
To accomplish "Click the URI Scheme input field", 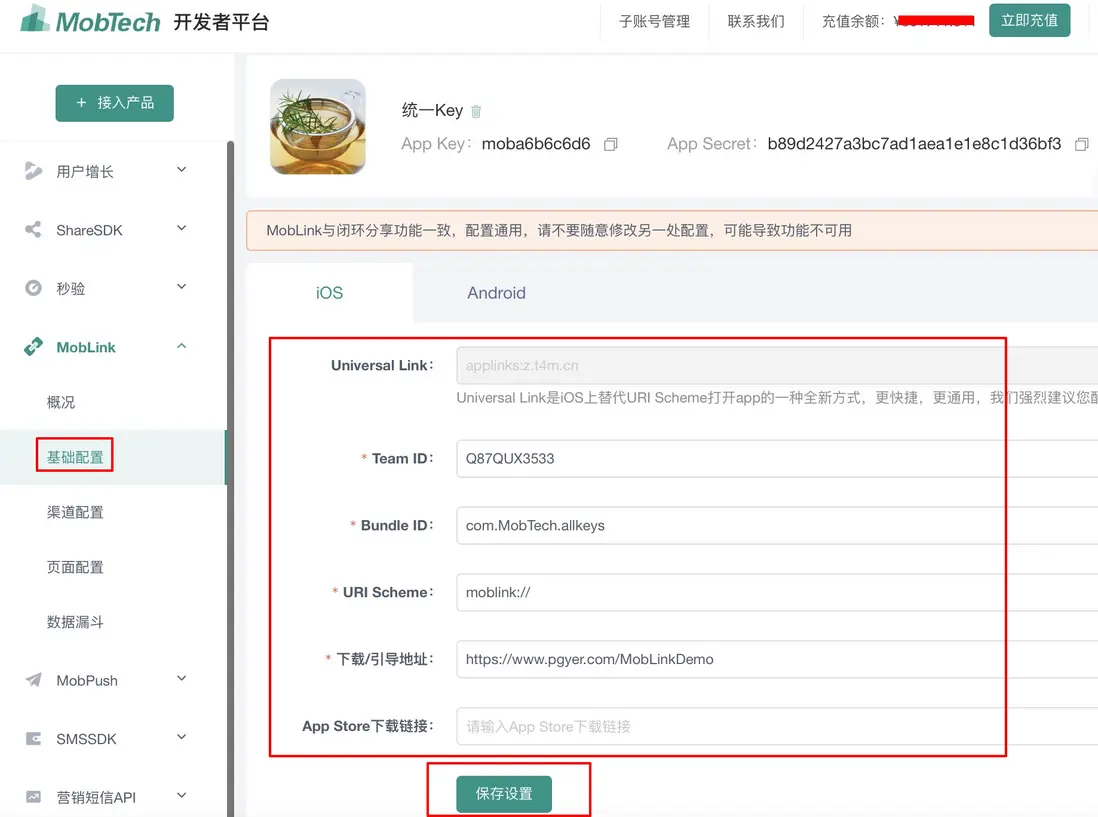I will point(777,592).
